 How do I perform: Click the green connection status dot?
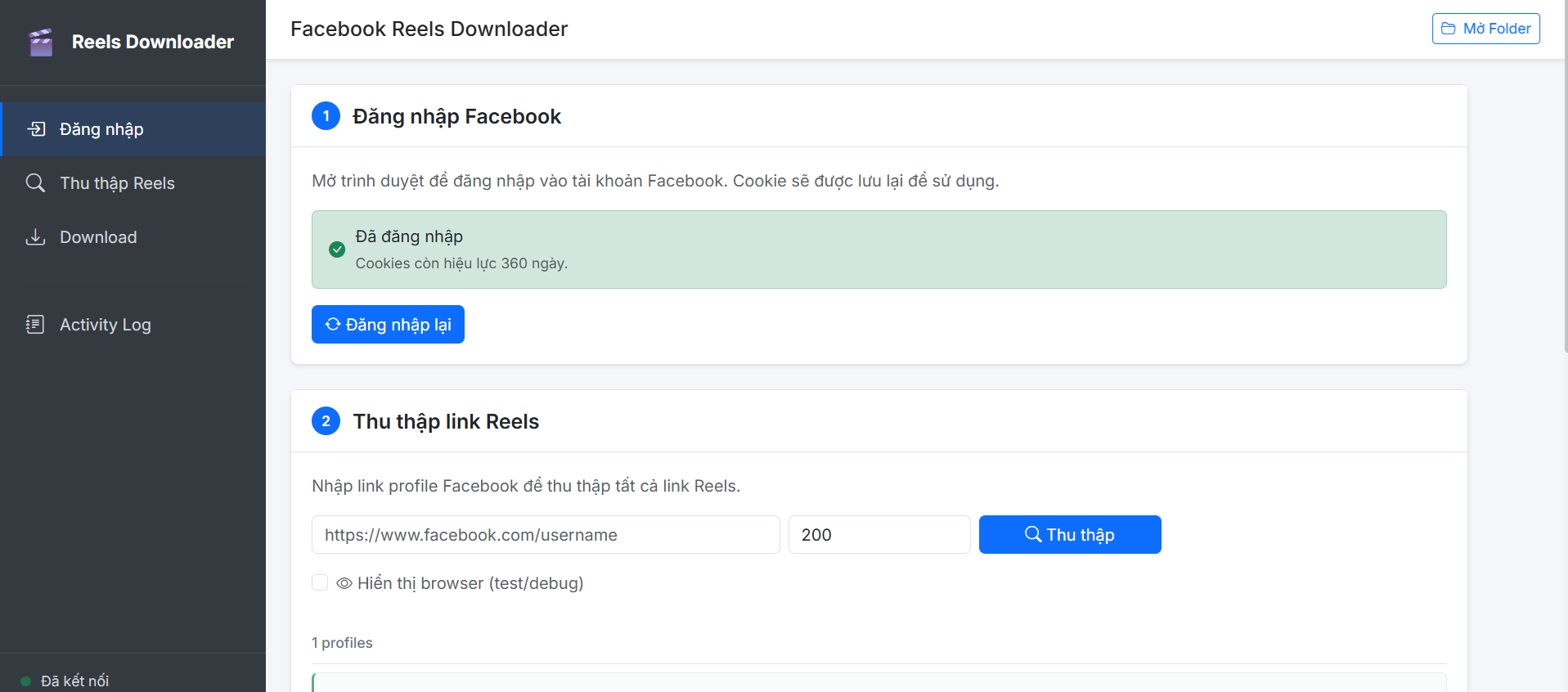tap(25, 681)
